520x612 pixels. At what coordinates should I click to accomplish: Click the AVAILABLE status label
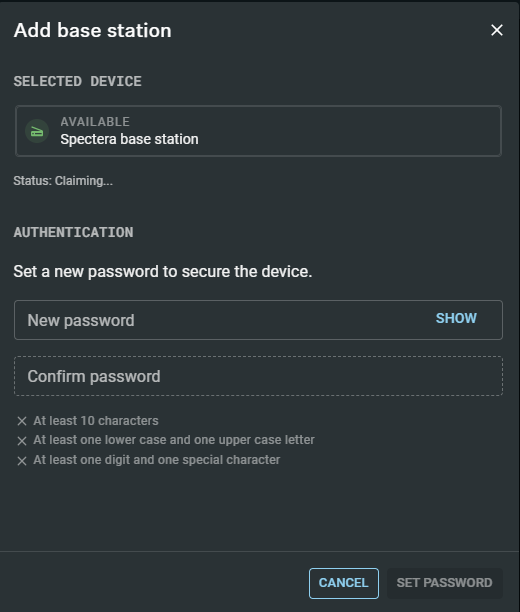95,122
